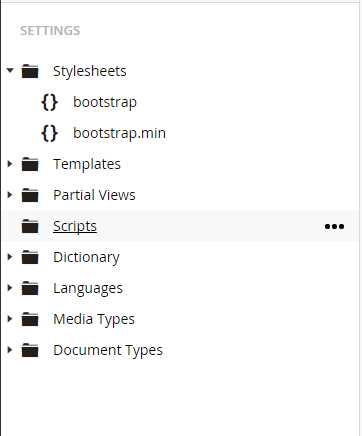The height and width of the screenshot is (436, 362).
Task: Click the Stylesheets folder icon
Action: [x=30, y=71]
